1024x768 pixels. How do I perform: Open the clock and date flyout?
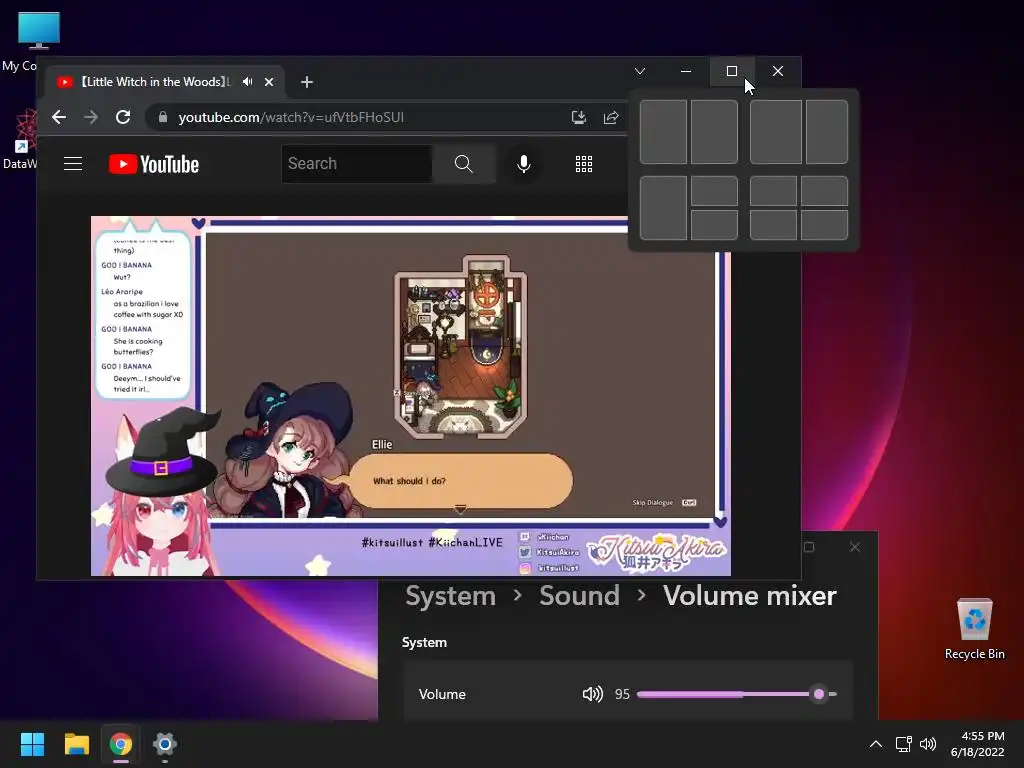[x=978, y=744]
